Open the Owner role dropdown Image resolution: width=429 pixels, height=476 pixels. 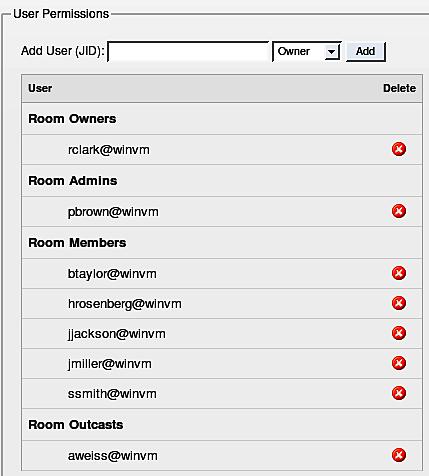coord(307,51)
